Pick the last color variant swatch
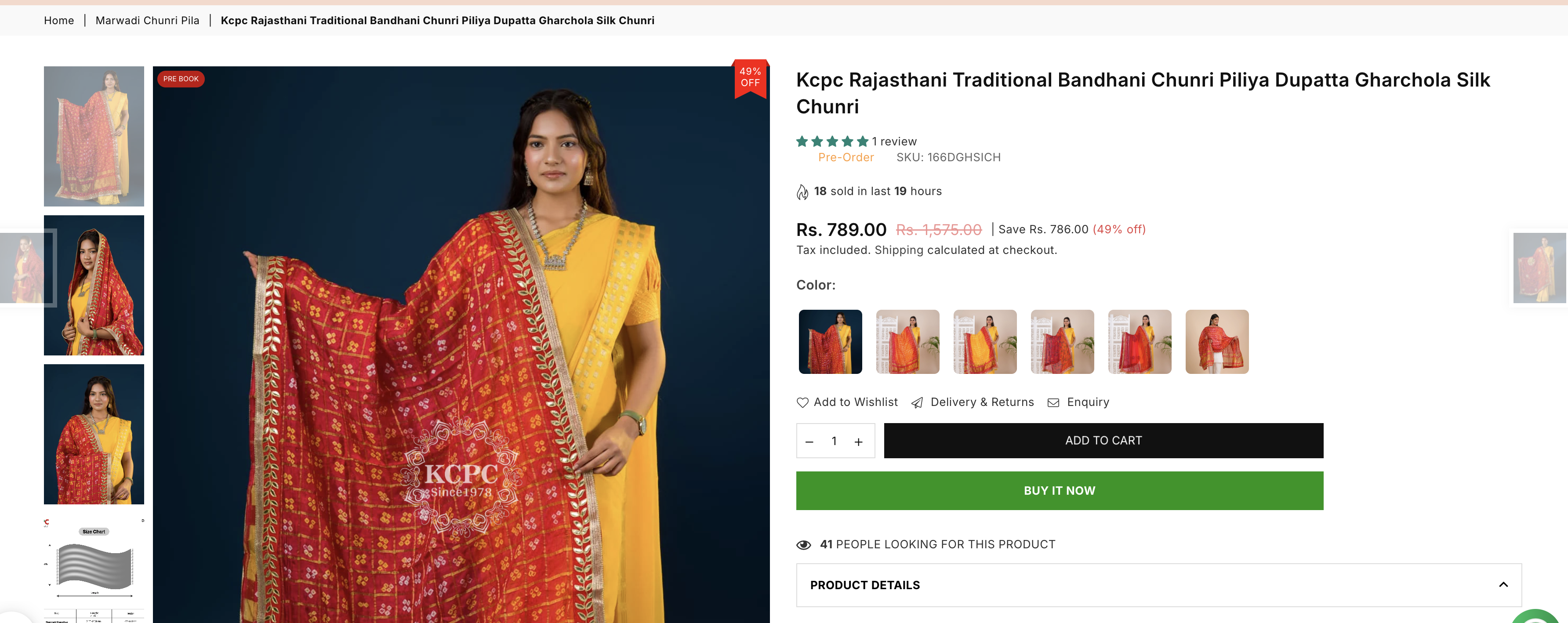Viewport: 1568px width, 623px height. coord(1217,341)
